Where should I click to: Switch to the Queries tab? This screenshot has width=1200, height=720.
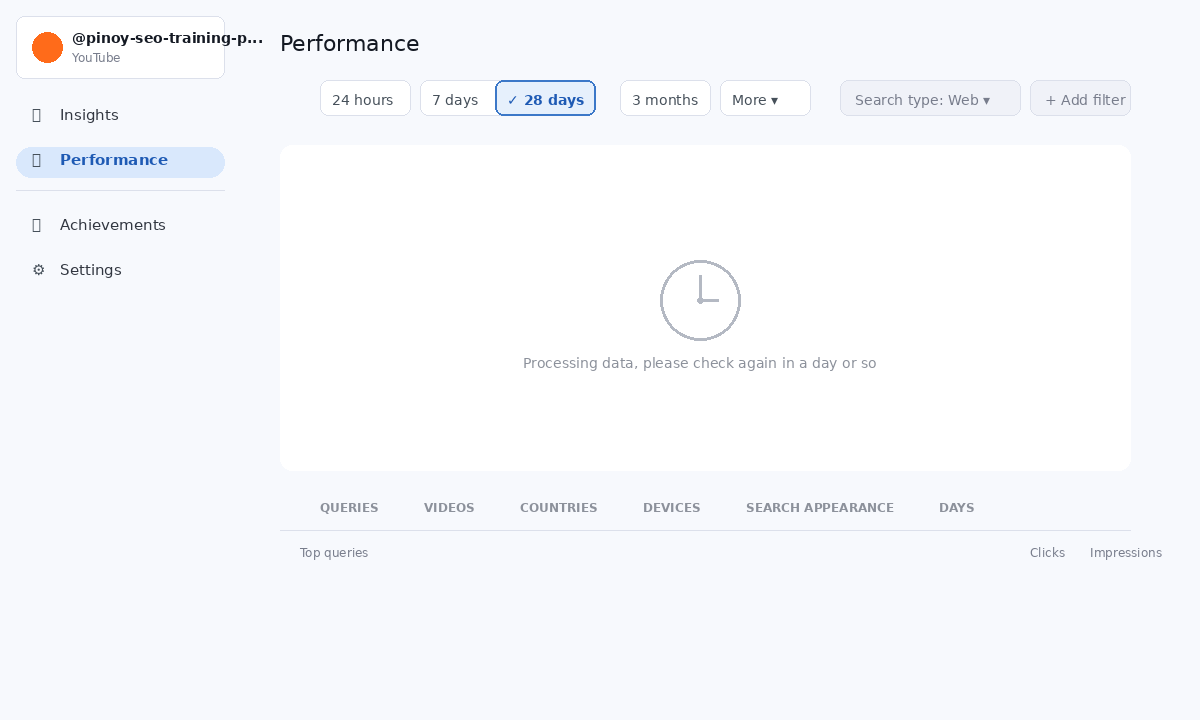click(349, 508)
